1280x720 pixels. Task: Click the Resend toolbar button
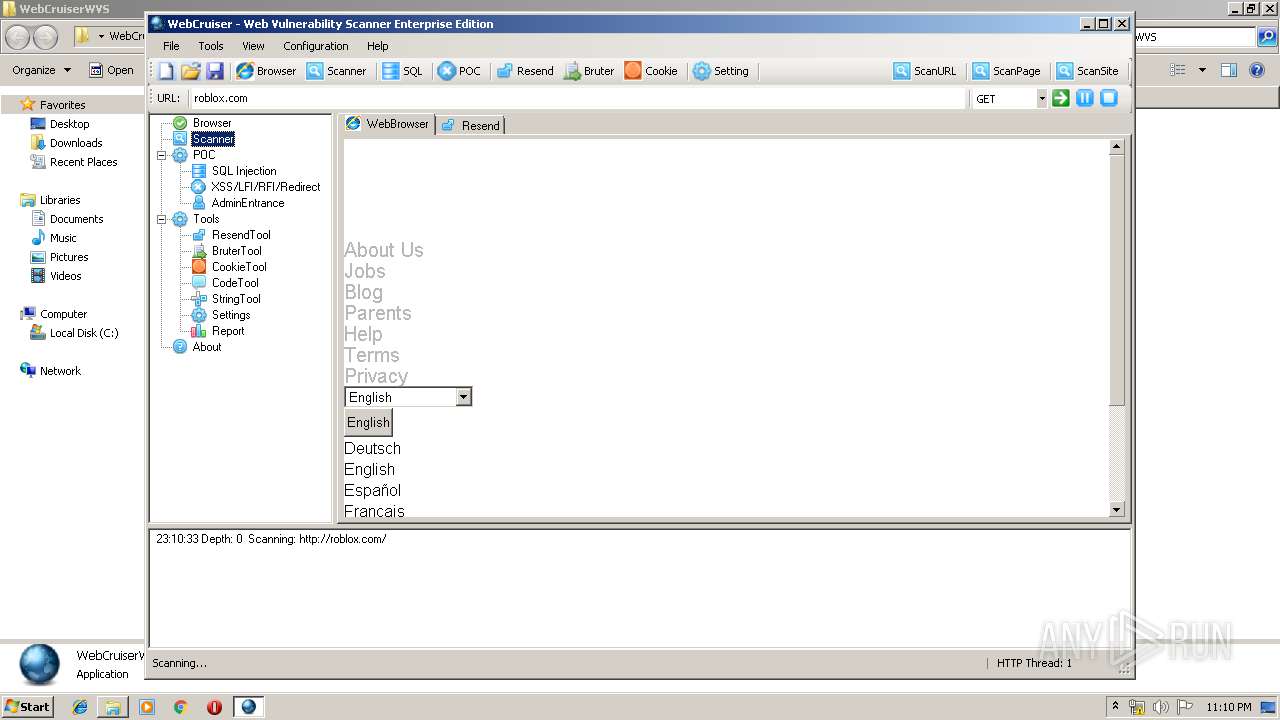(x=525, y=71)
